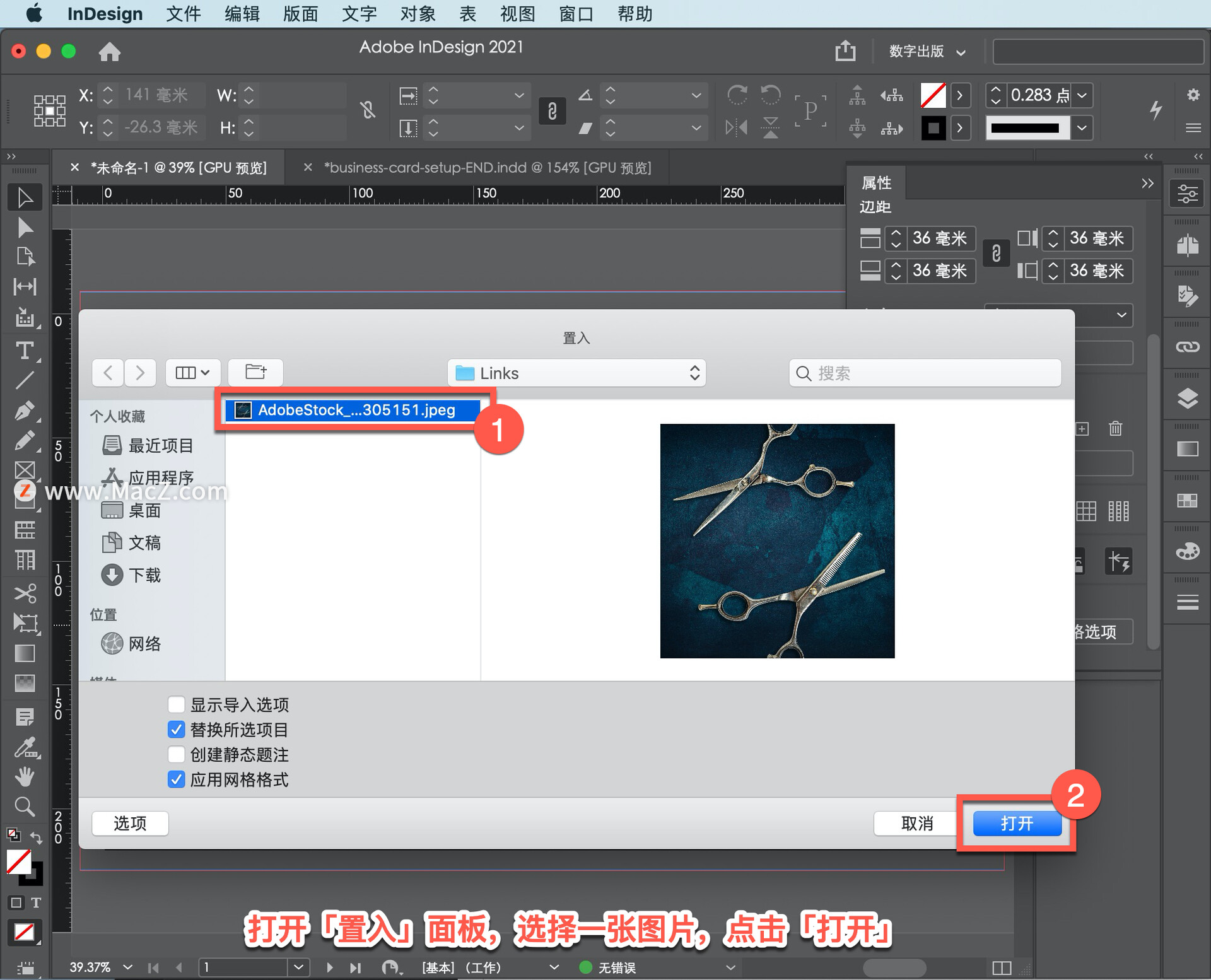Select the Direct Selection tool

[25, 227]
